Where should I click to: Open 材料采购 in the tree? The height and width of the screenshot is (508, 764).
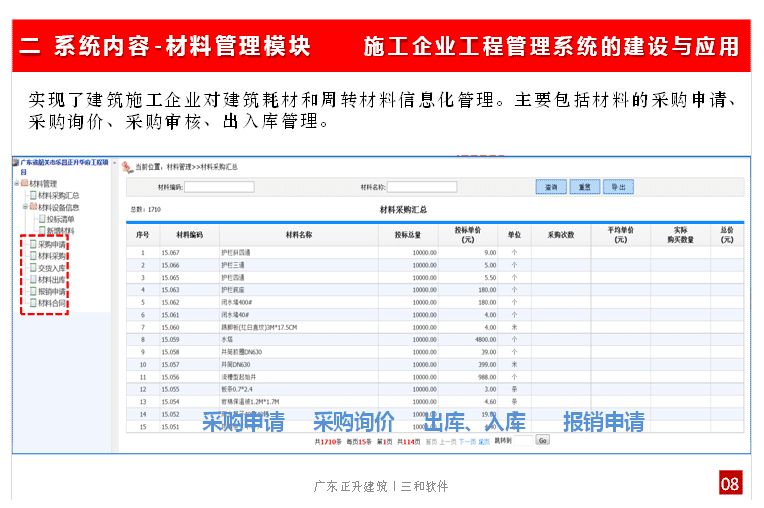52,256
